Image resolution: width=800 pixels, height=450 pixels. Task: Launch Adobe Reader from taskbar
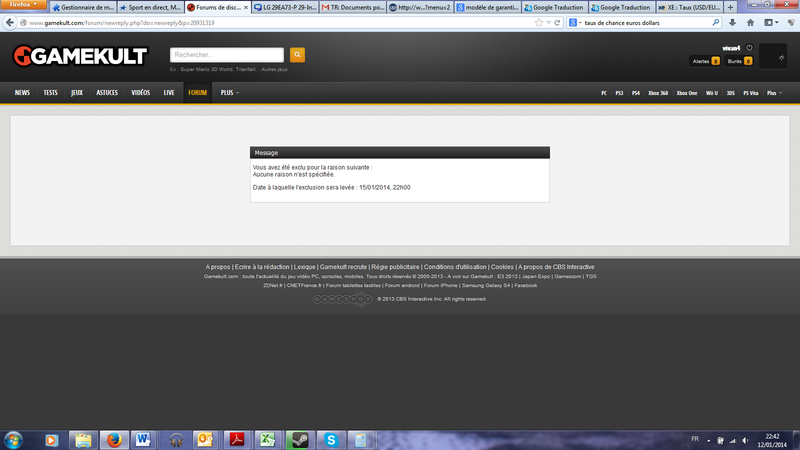238,439
